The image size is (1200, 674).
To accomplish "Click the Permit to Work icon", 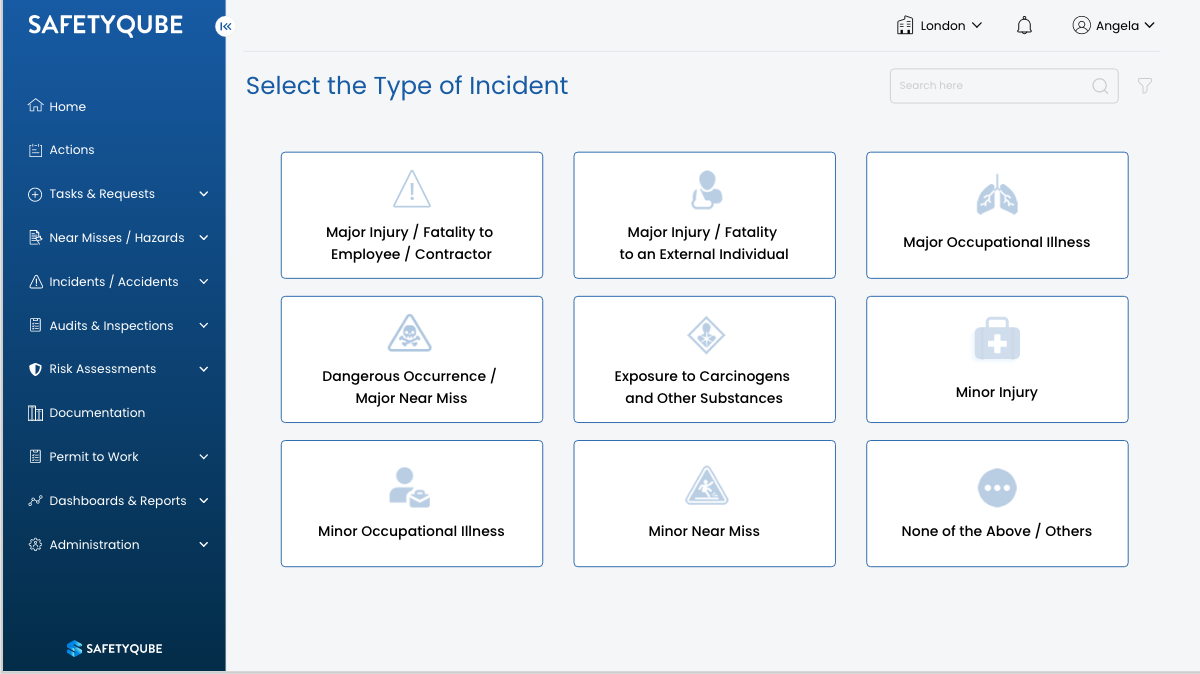I will [x=36, y=457].
